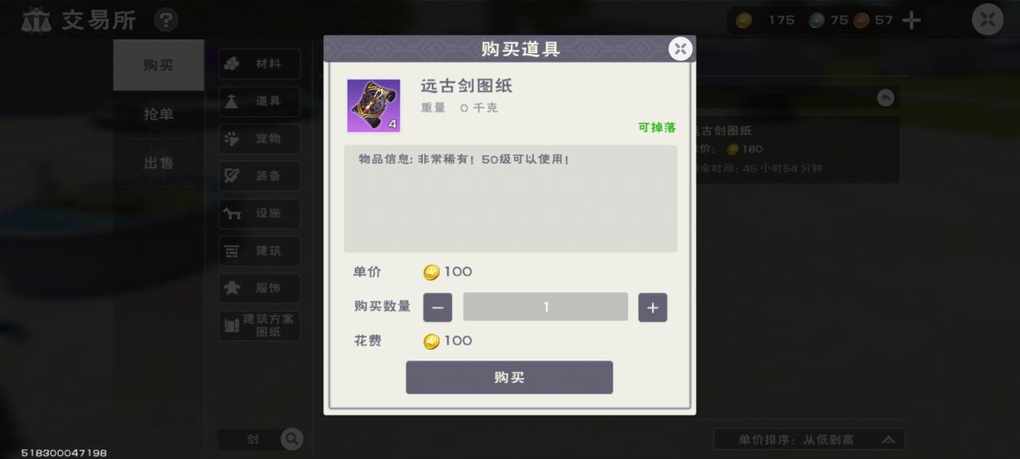The height and width of the screenshot is (459, 1020).
Task: Select the 宠物 pets category
Action: (260, 138)
